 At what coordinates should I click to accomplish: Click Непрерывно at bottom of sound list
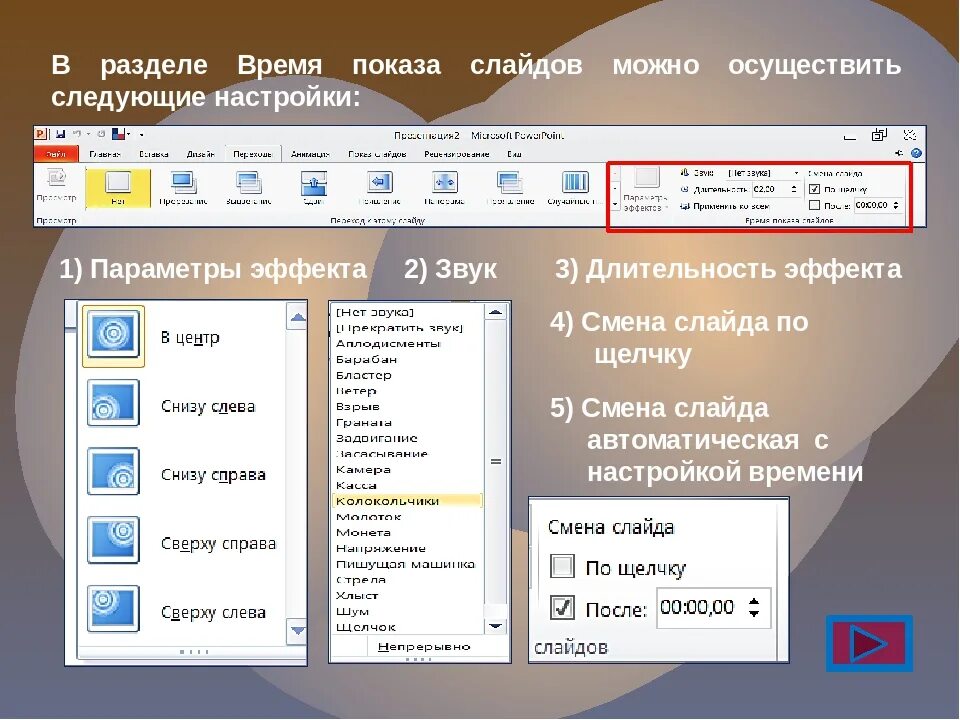[x=424, y=647]
